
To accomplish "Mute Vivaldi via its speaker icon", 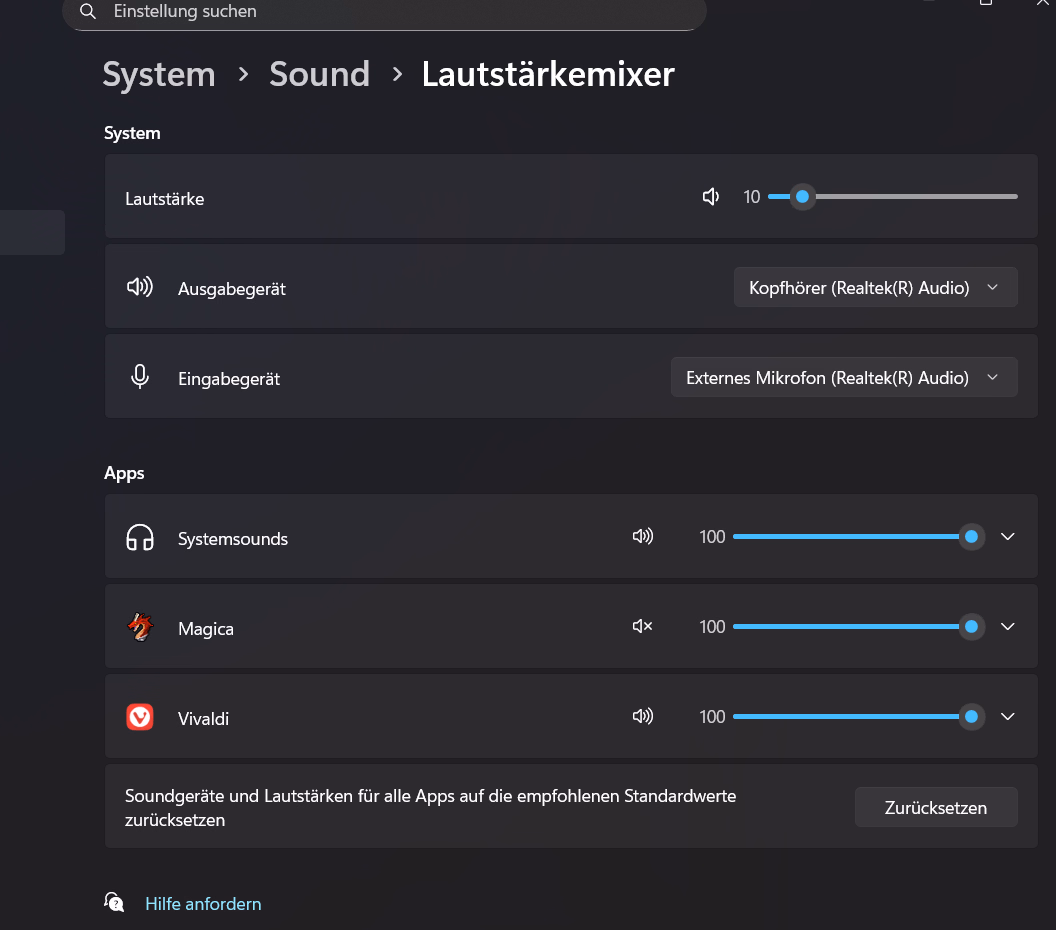I will [x=642, y=717].
